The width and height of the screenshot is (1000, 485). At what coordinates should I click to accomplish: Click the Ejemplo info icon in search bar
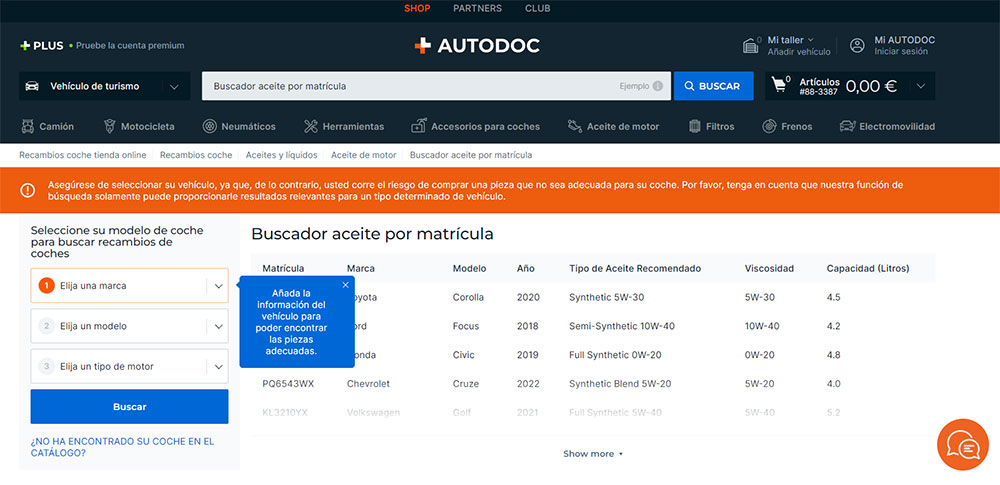tap(657, 86)
